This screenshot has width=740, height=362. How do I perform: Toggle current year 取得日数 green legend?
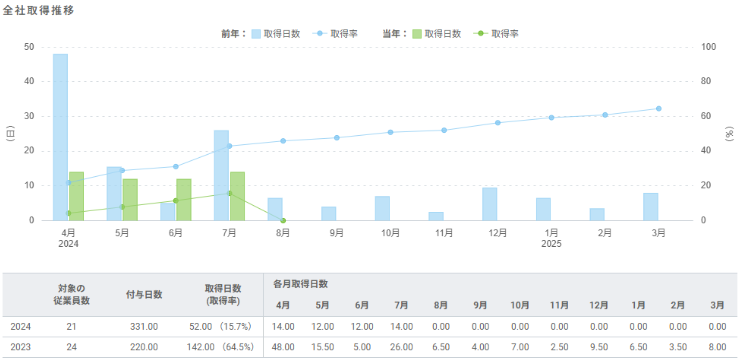436,34
